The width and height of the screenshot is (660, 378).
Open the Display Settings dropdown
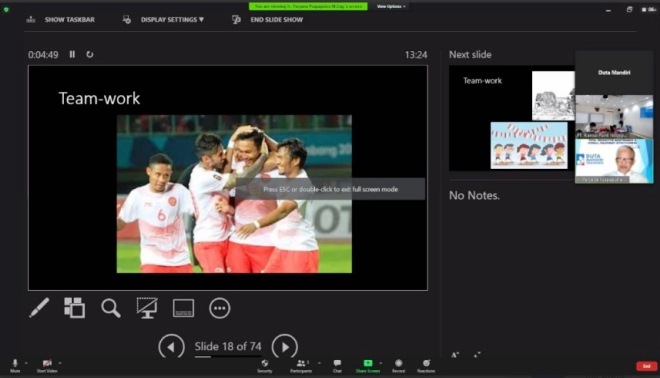pyautogui.click(x=172, y=20)
